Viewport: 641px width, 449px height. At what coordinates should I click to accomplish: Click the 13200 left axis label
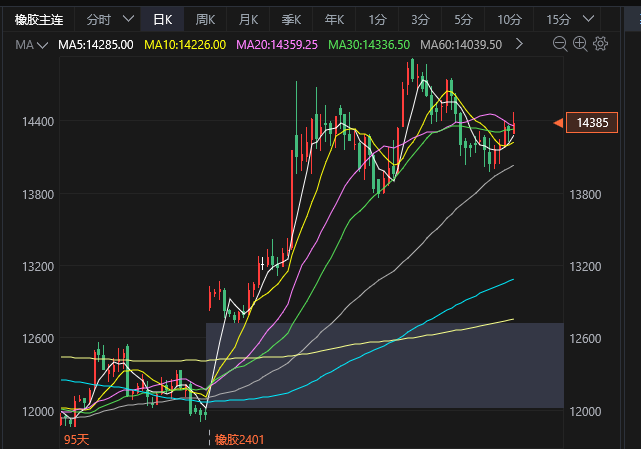[x=38, y=267]
